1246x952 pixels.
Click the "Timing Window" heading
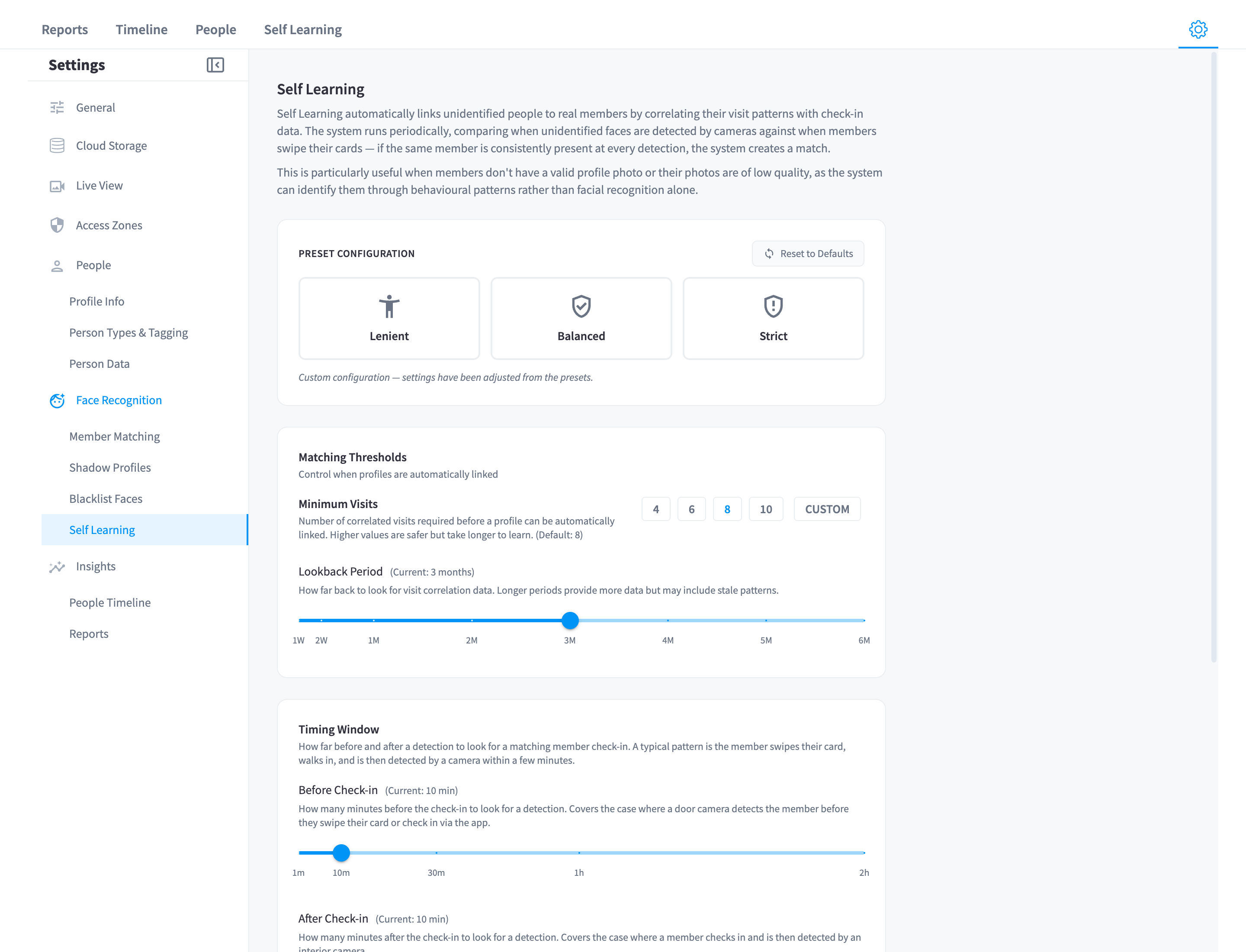coord(339,730)
